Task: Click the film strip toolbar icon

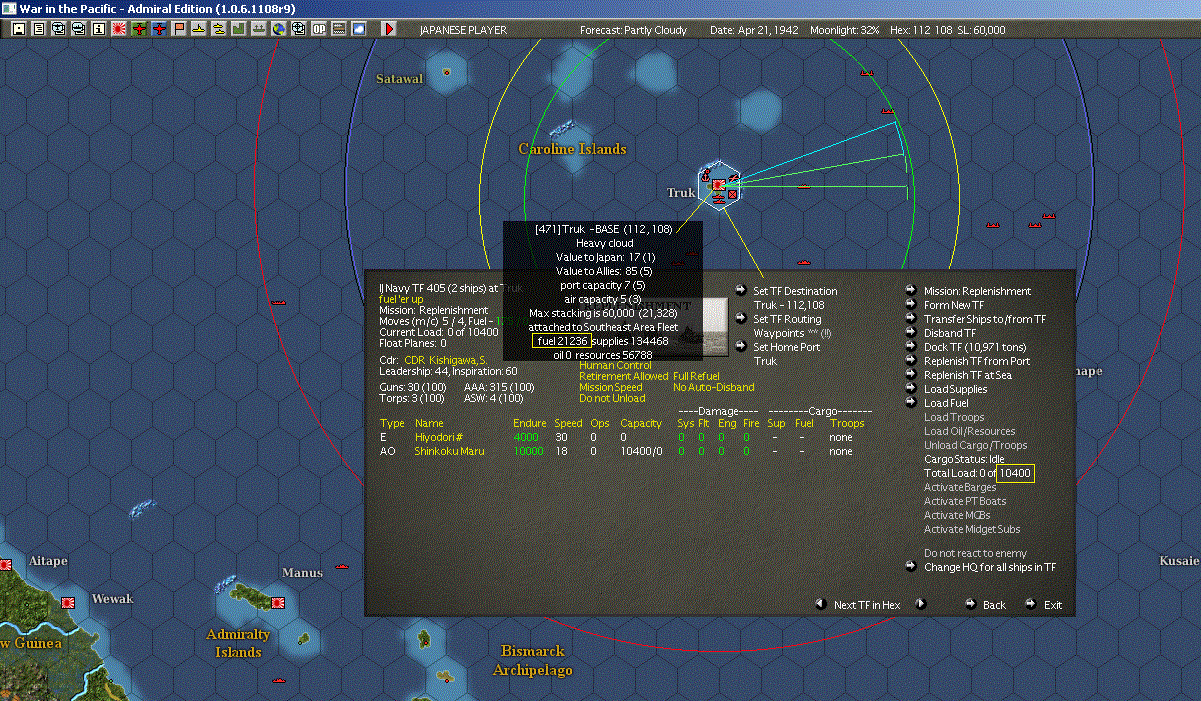Action: (x=339, y=29)
